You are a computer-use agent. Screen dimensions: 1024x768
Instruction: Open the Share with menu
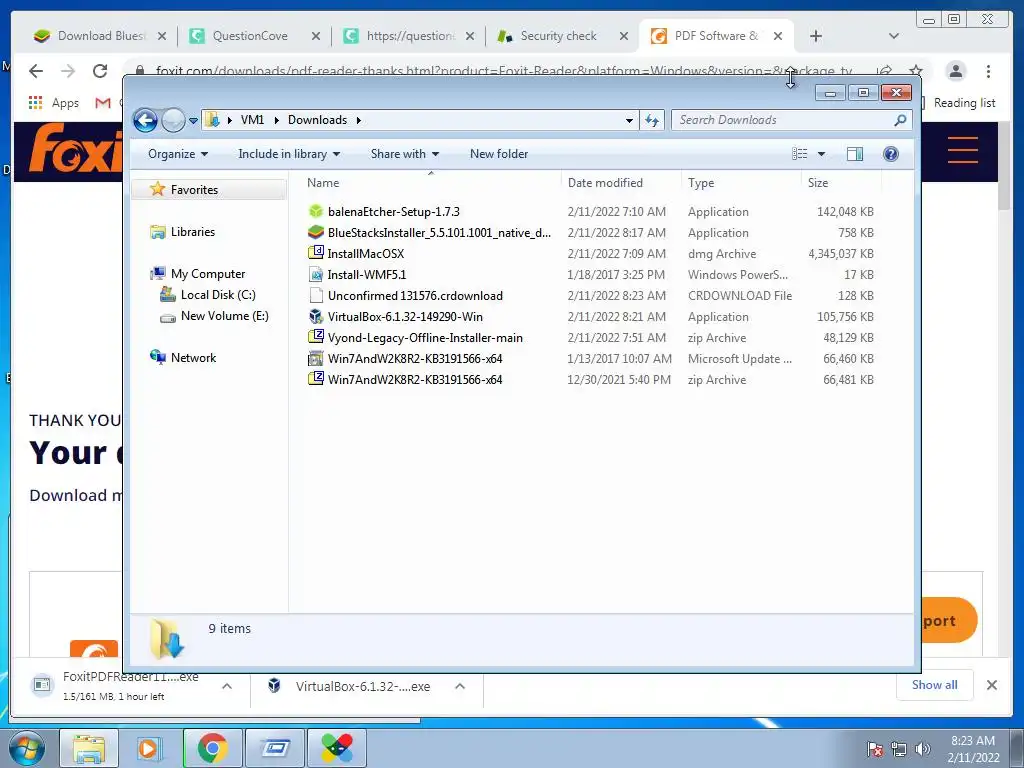(405, 154)
